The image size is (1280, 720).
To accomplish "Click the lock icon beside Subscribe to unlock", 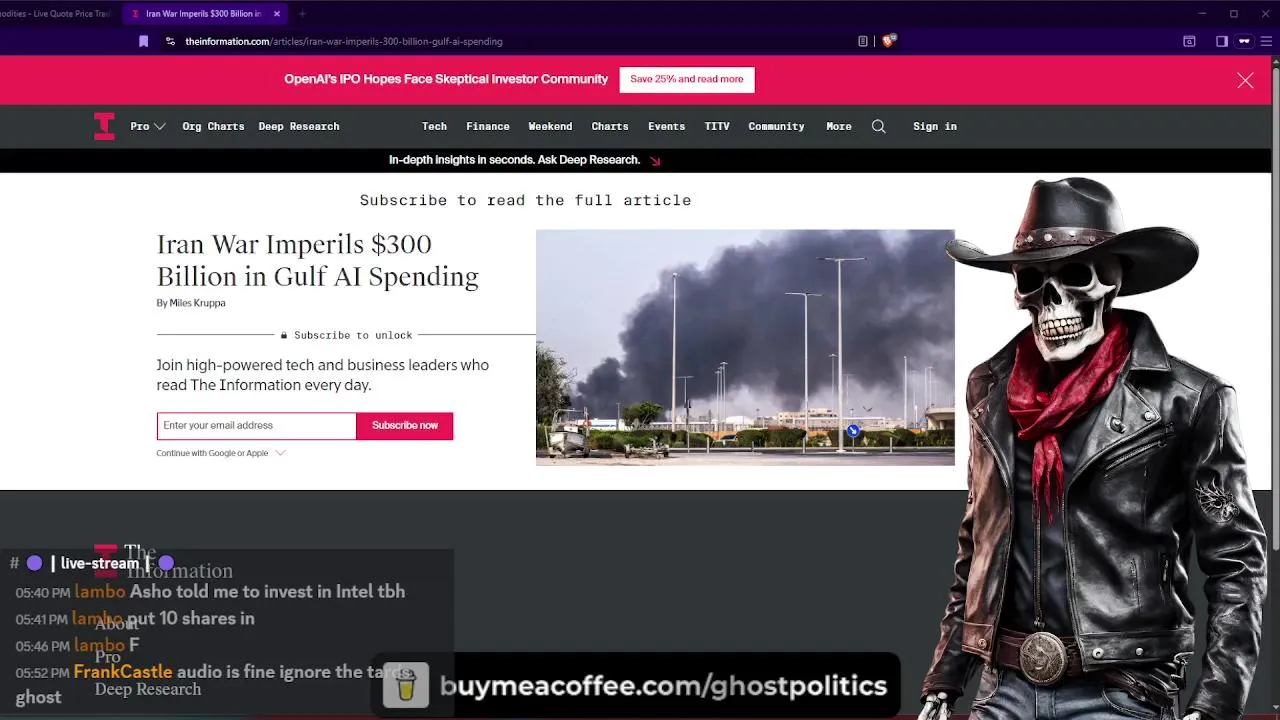I will 284,335.
